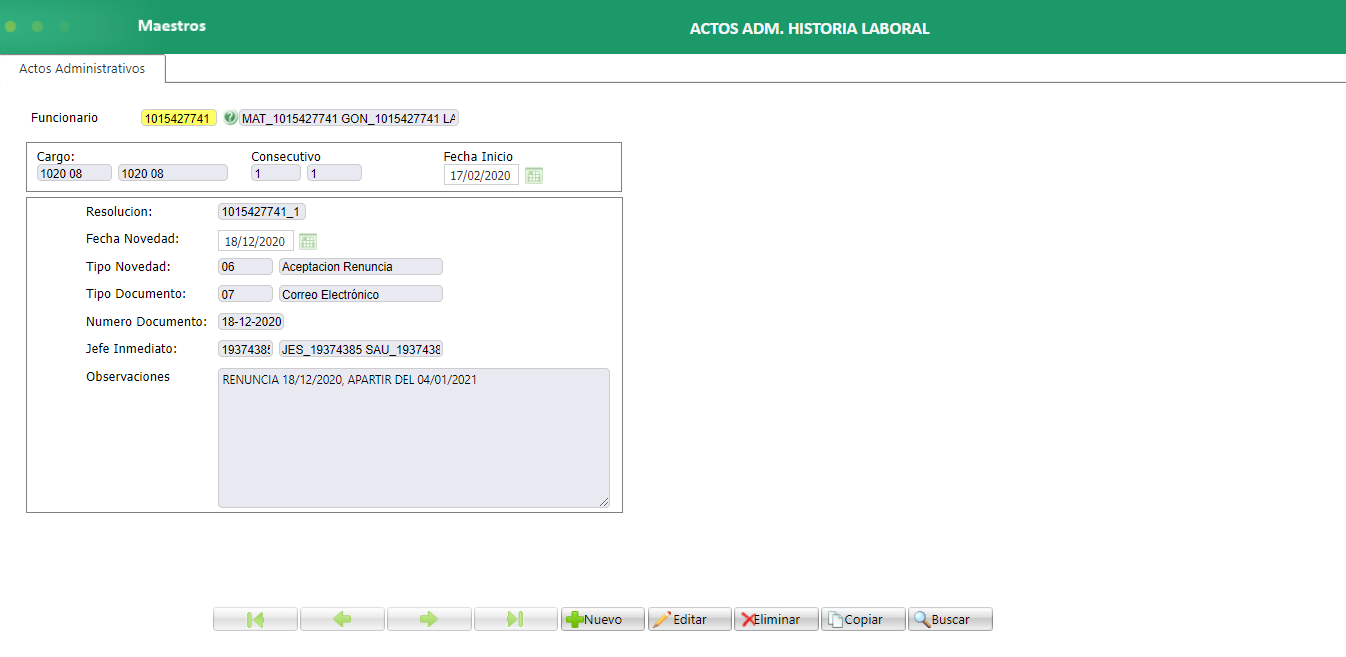Click the Observaciones text area
The height and width of the screenshot is (657, 1346).
[414, 438]
